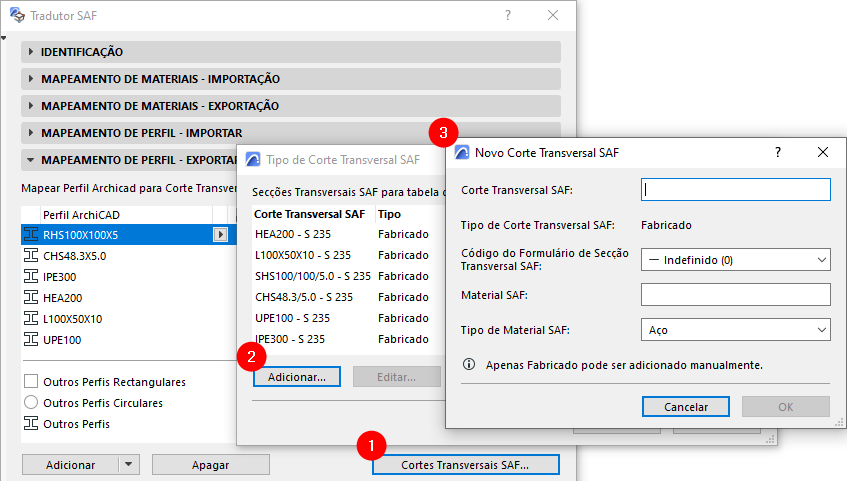Expand the IDENTIFICAÇÃO section

[x=30, y=52]
